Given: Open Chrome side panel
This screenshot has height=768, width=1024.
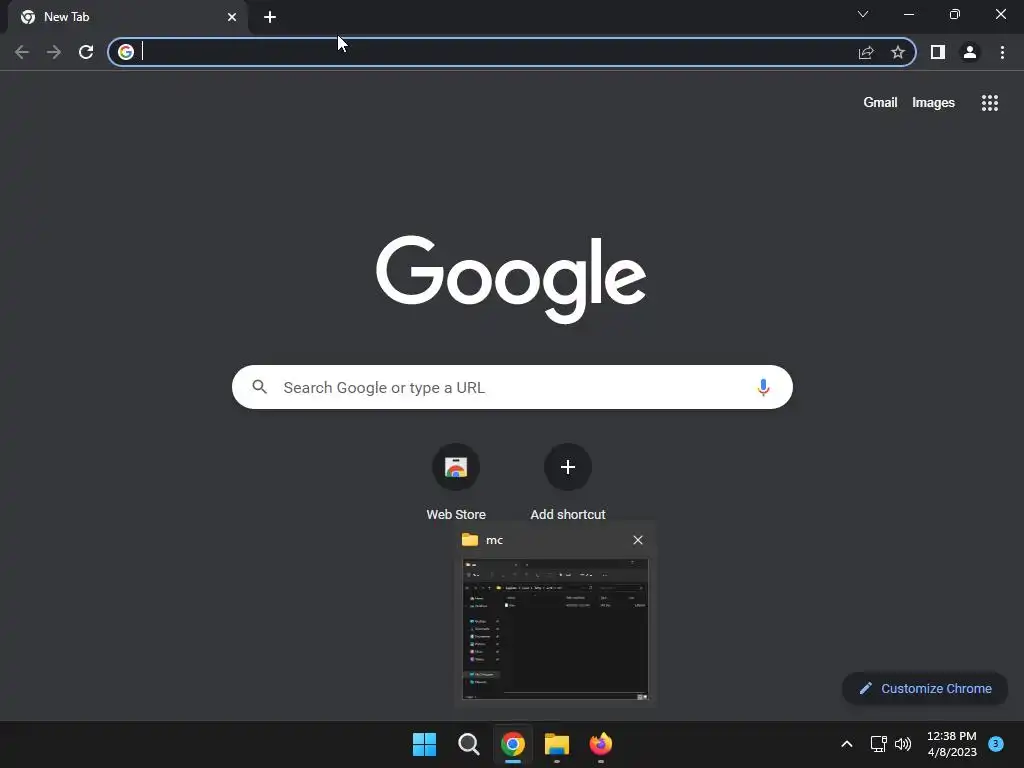Looking at the screenshot, I should click(x=938, y=52).
